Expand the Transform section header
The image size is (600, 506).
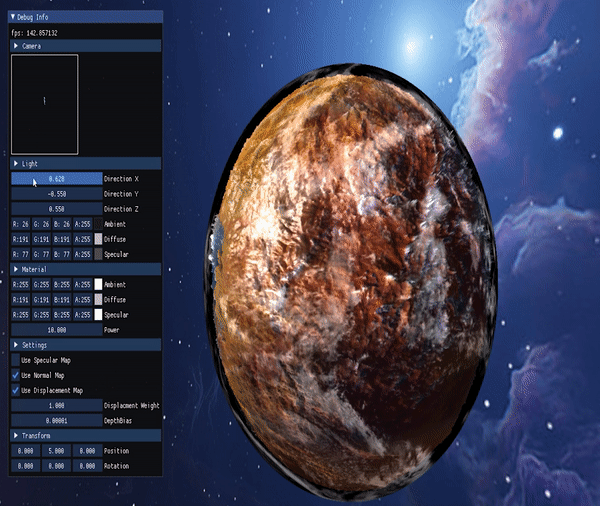point(86,436)
